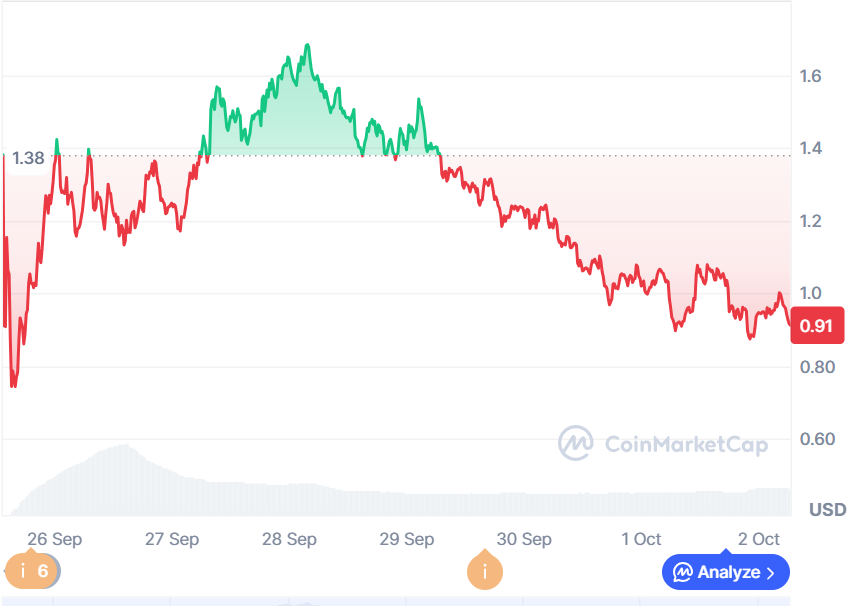Select the 30 Sep date label
Viewport: 863px width, 606px height.
(x=524, y=539)
